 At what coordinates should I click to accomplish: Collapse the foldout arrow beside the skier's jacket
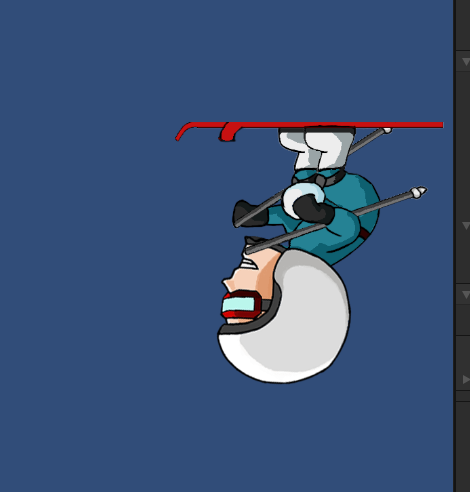click(466, 226)
